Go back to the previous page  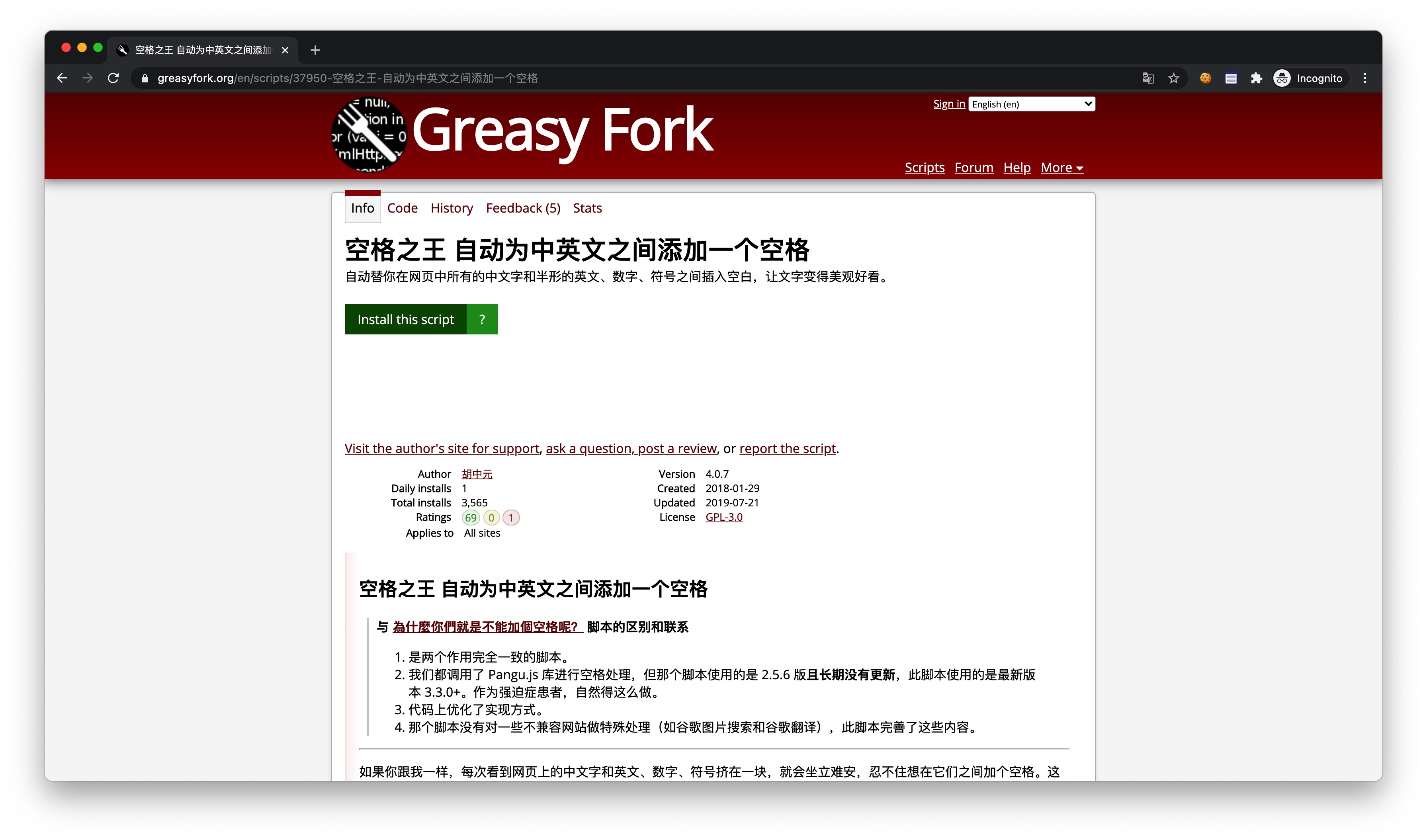point(62,78)
